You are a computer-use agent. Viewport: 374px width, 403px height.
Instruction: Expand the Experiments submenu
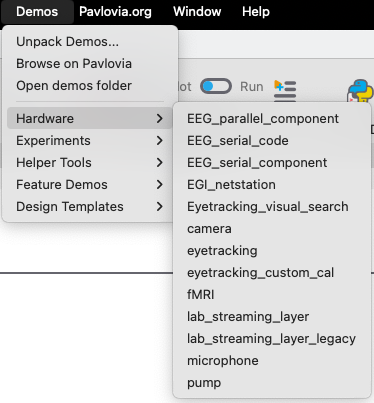pyautogui.click(x=89, y=140)
